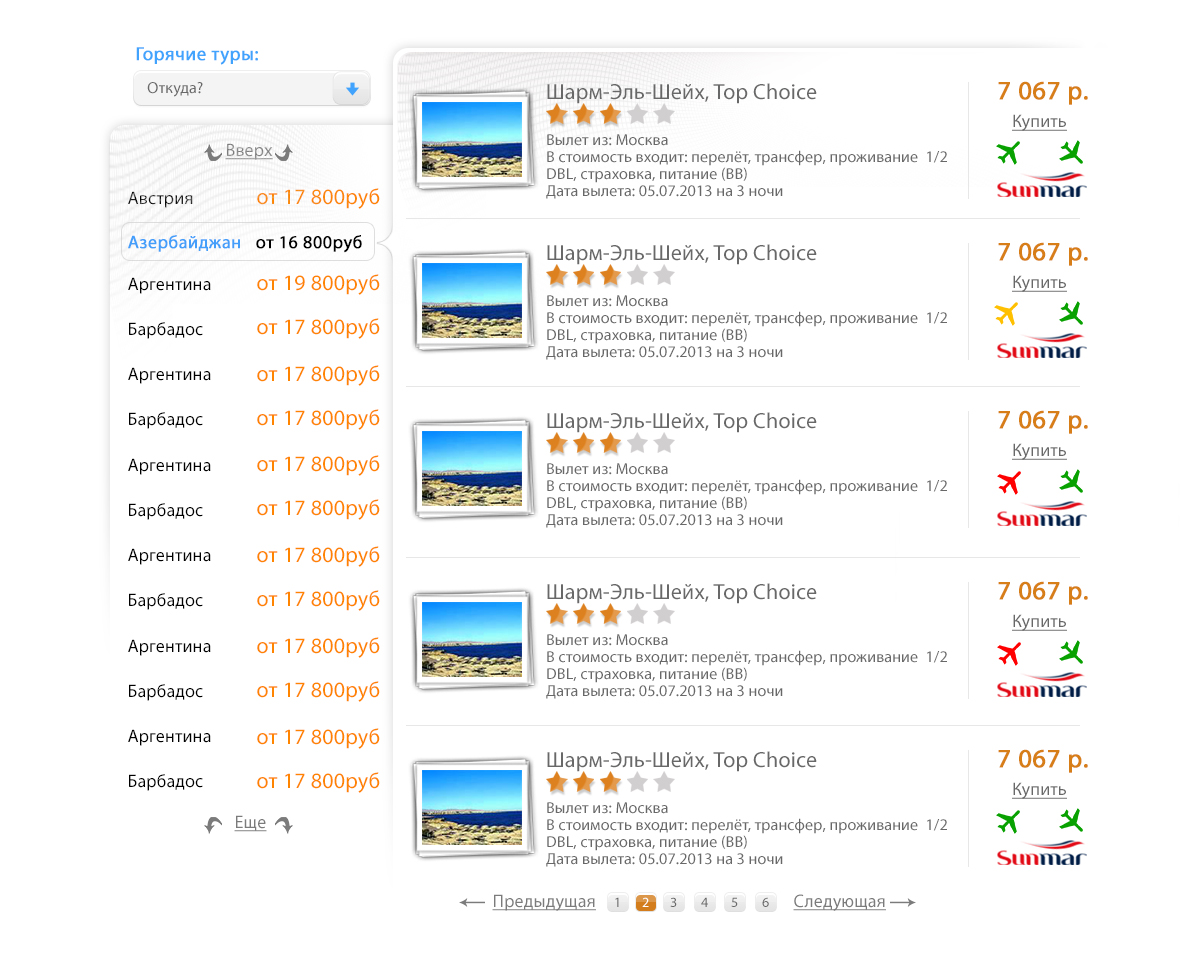Click the left arrow beside Предыдущая
Viewport: 1183px width, 978px height.
[x=472, y=903]
